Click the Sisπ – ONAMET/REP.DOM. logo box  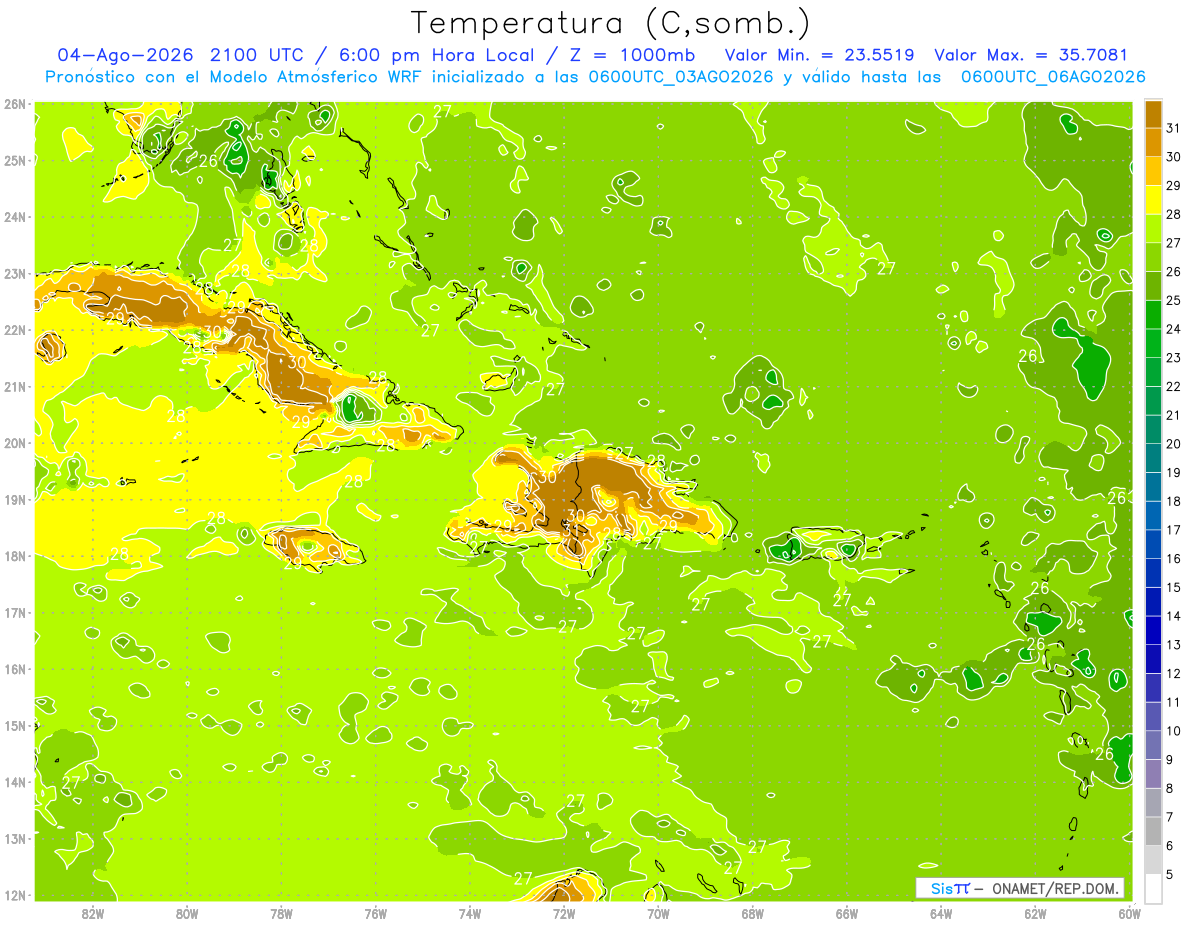[1020, 888]
